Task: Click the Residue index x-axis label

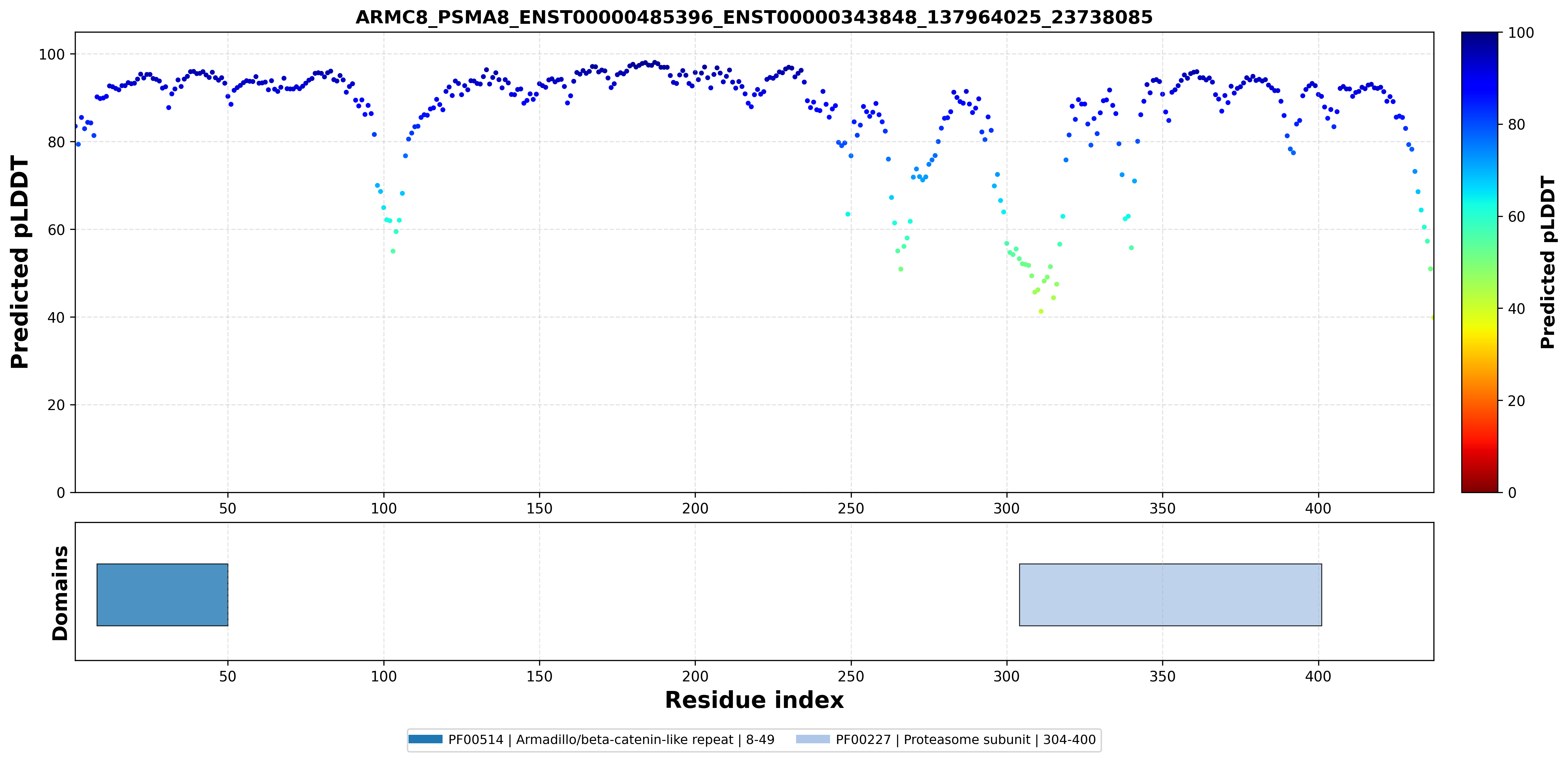Action: pos(754,700)
